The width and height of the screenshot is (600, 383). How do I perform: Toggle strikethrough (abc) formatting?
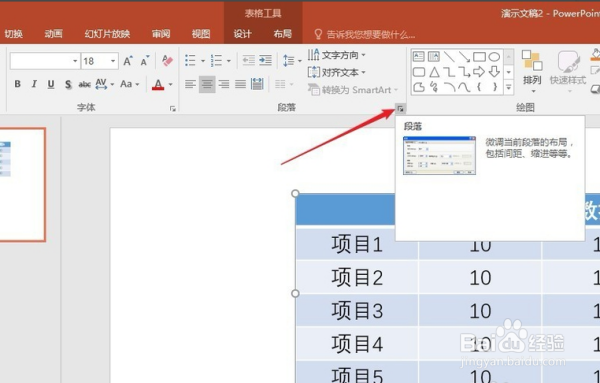(84, 84)
